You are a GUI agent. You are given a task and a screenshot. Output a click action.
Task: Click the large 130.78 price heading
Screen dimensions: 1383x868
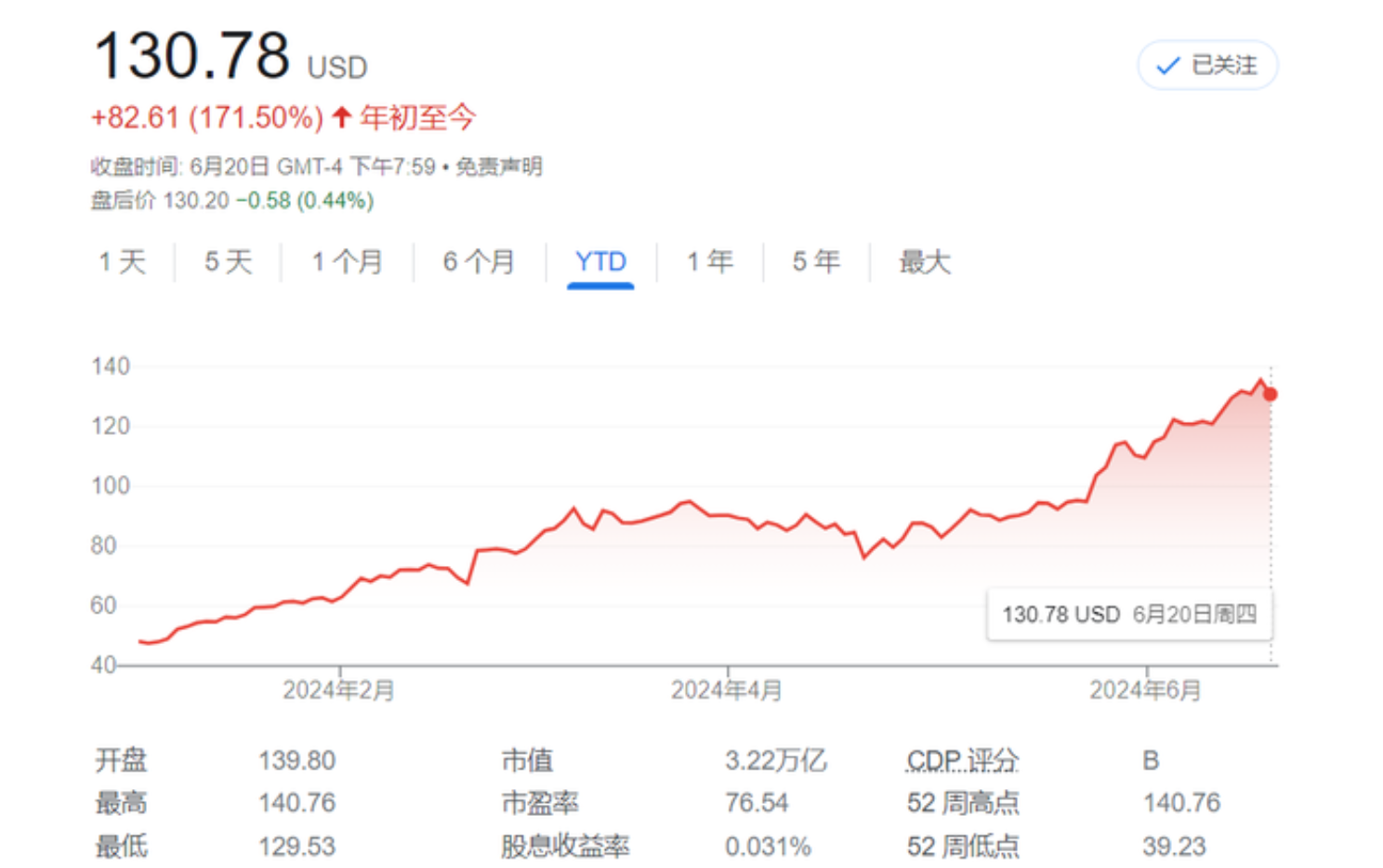[x=192, y=56]
